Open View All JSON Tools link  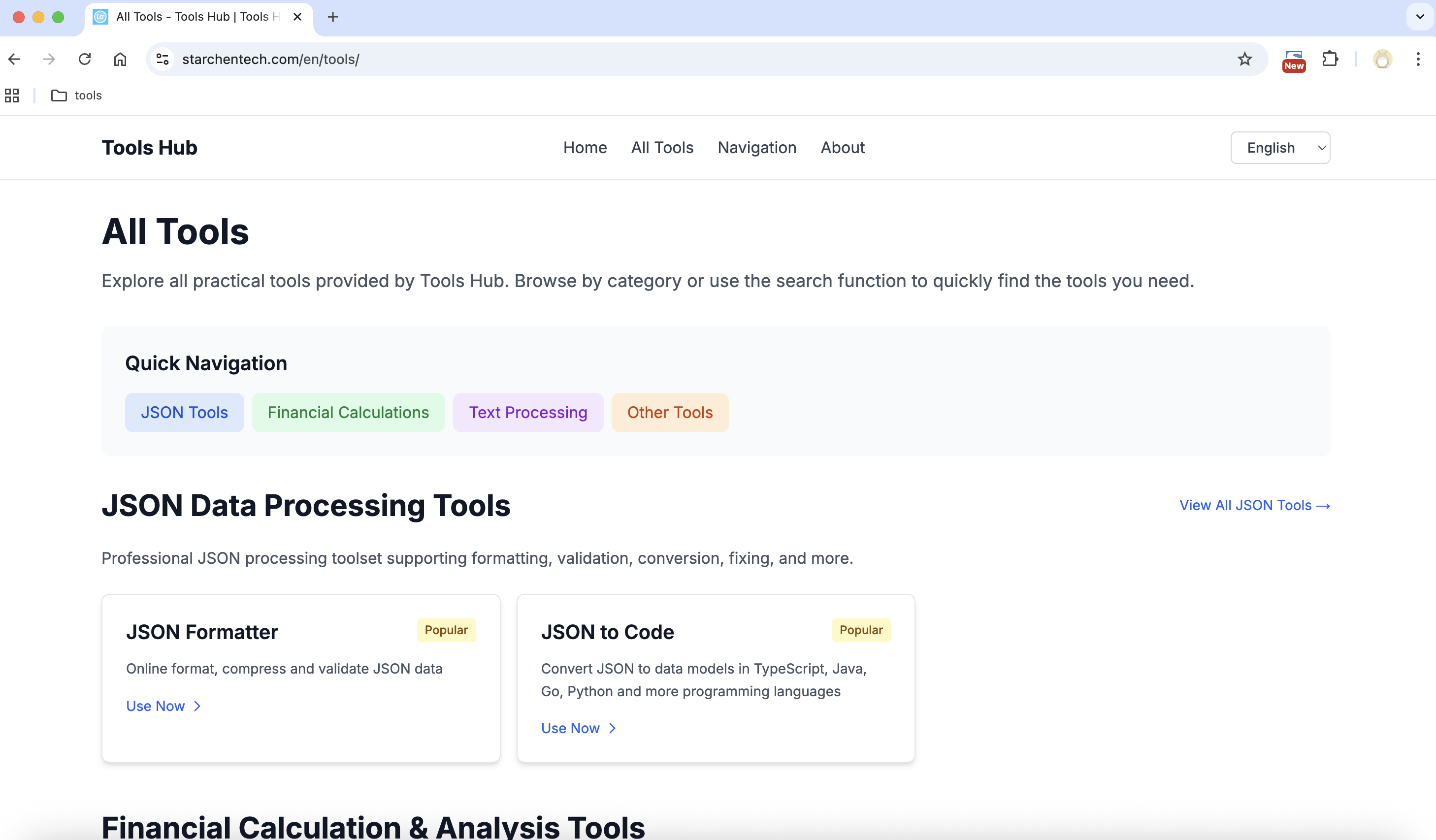click(x=1254, y=505)
